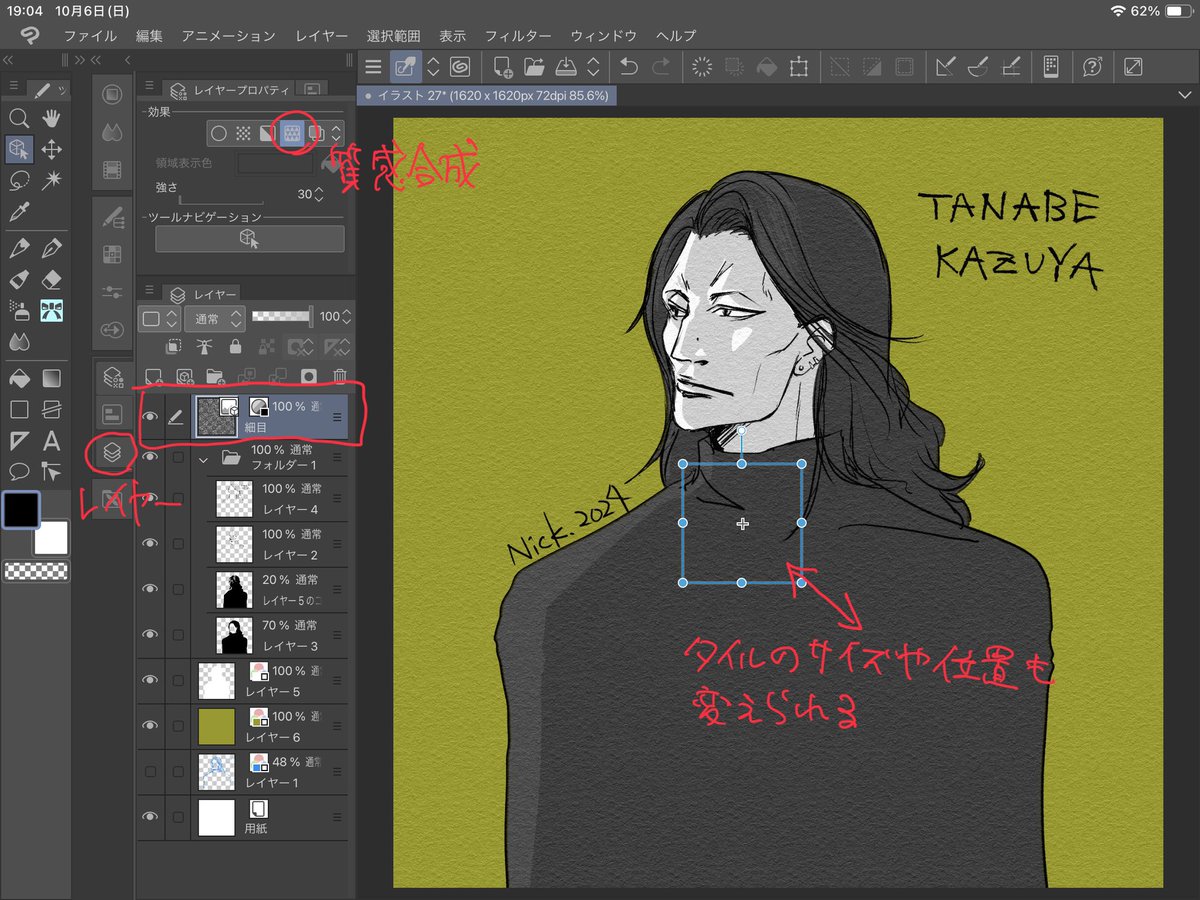Open the レイヤー menu in menu bar
Screen dimensions: 1200x900
[x=321, y=36]
